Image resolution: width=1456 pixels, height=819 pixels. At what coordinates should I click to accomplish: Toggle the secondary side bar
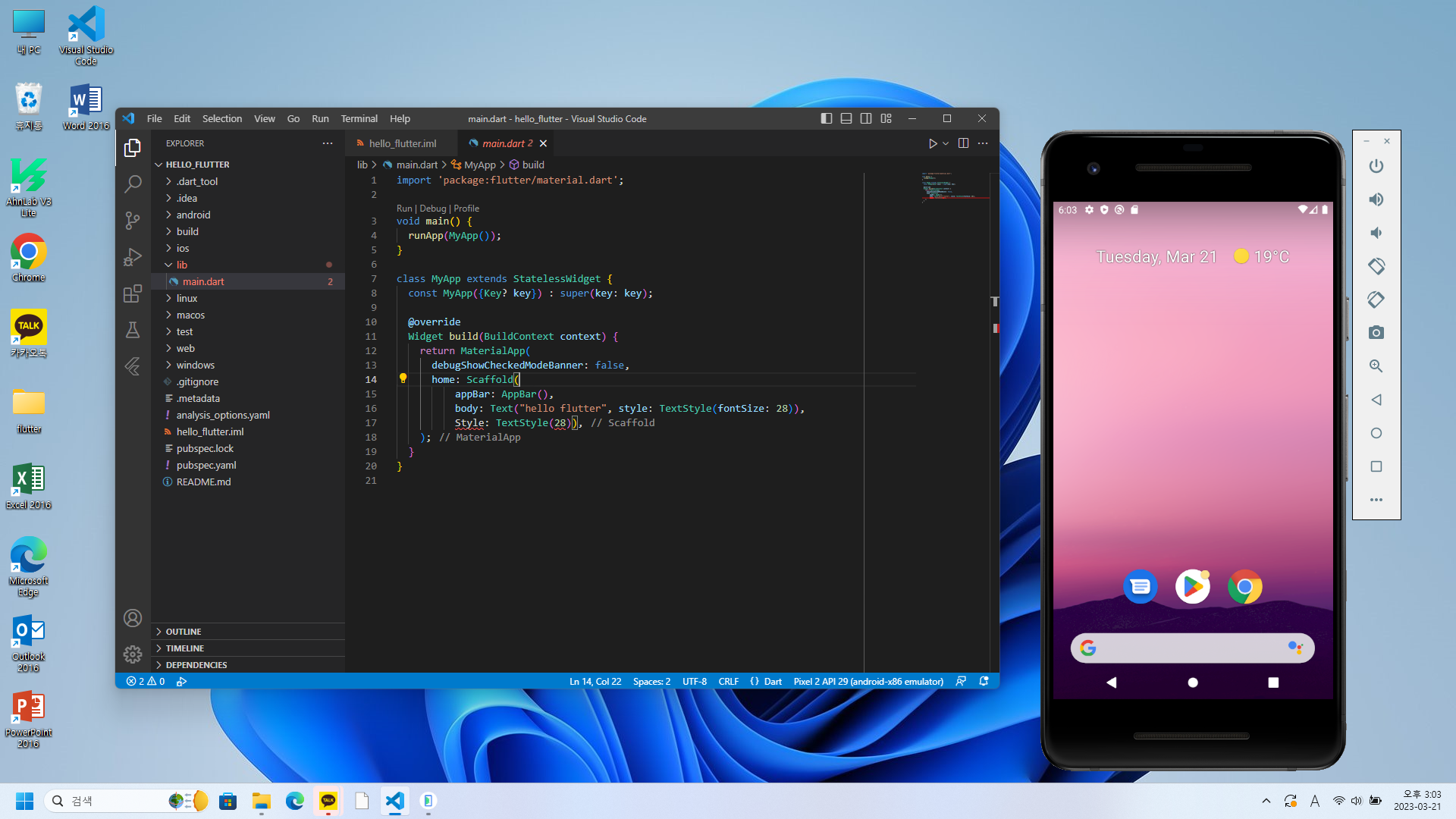point(866,118)
